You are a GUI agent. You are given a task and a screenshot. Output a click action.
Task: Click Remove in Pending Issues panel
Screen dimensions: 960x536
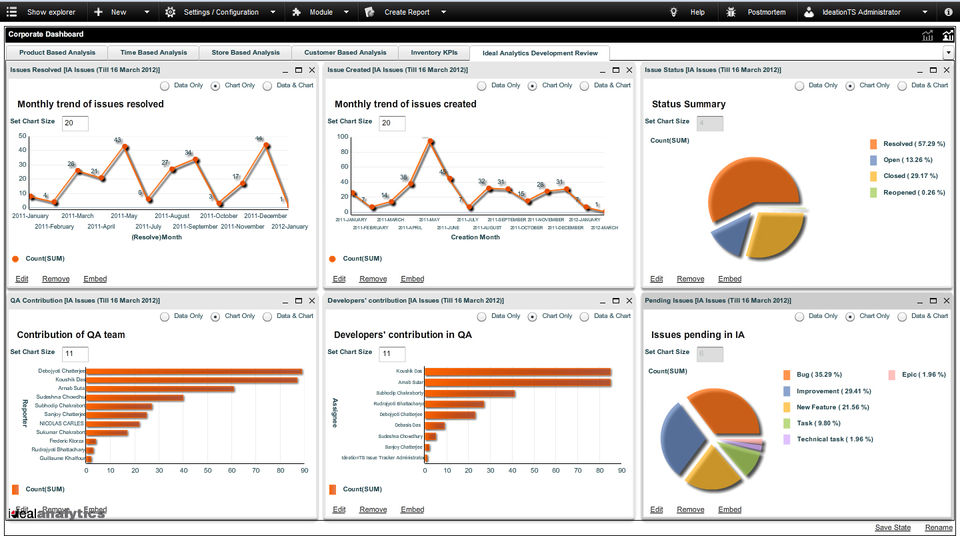pos(691,510)
